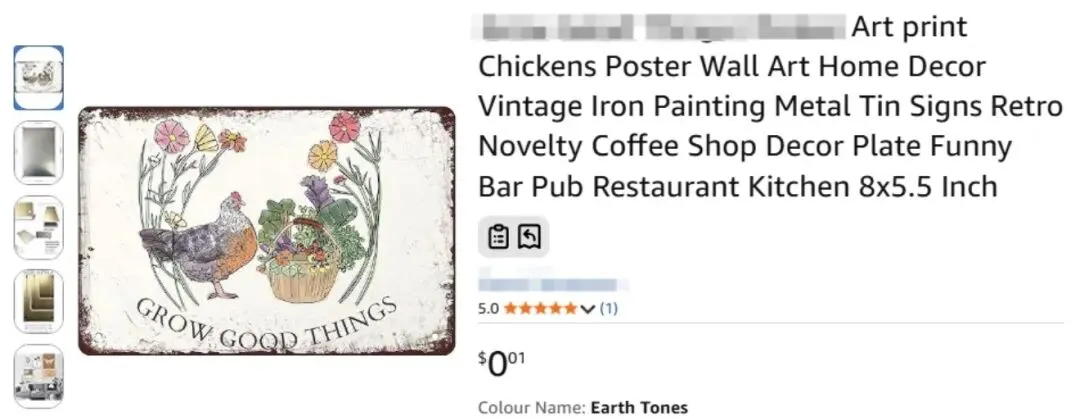Click the chicken illustration in main image
Screen dimensions: 1080x419
coord(198,244)
